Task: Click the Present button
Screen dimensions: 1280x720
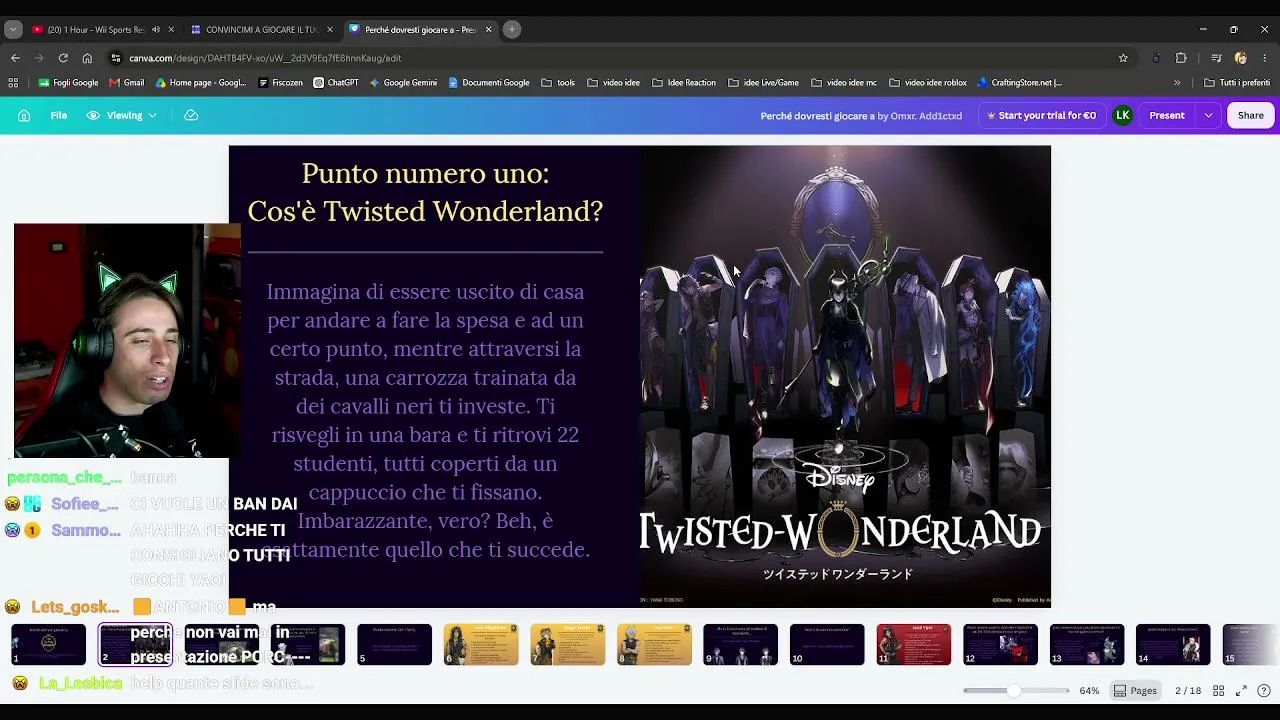Action: pyautogui.click(x=1166, y=116)
